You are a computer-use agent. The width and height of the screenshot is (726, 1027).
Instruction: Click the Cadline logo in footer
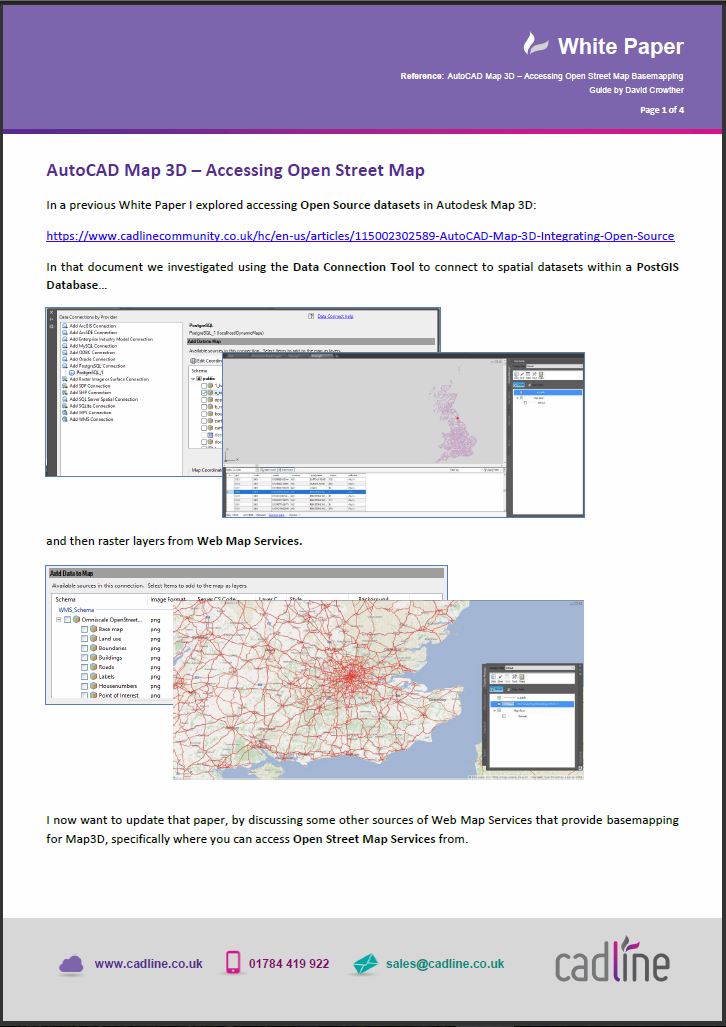click(612, 961)
